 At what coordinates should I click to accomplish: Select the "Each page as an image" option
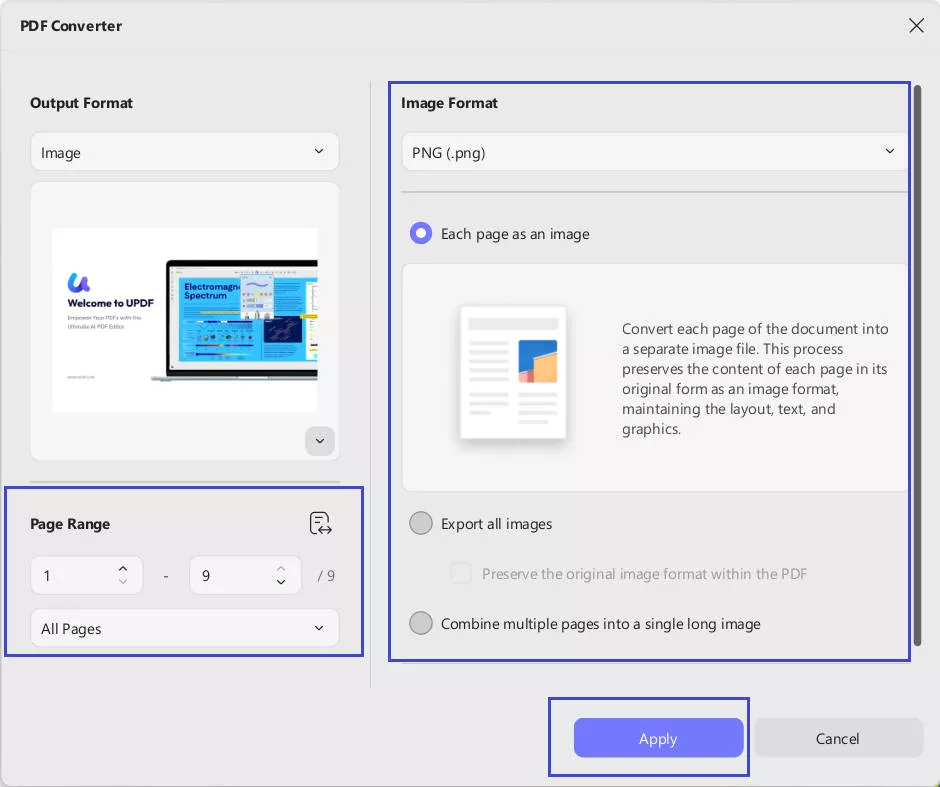(421, 233)
